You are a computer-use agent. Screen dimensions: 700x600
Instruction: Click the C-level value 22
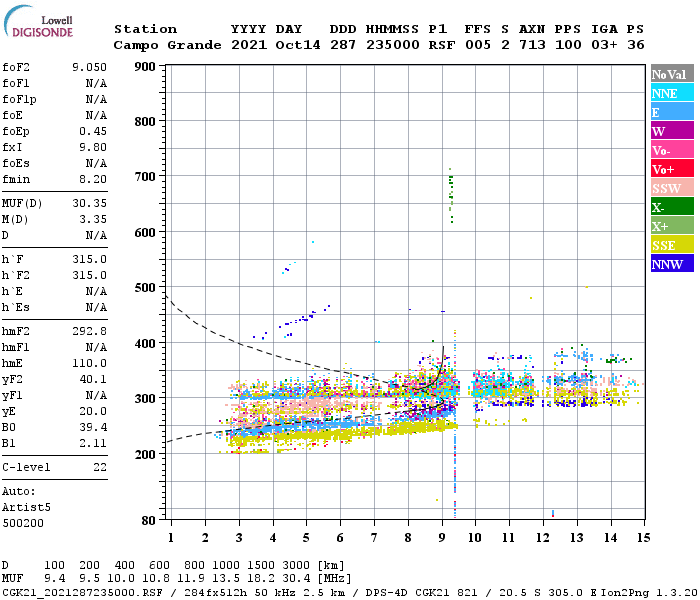(100, 467)
